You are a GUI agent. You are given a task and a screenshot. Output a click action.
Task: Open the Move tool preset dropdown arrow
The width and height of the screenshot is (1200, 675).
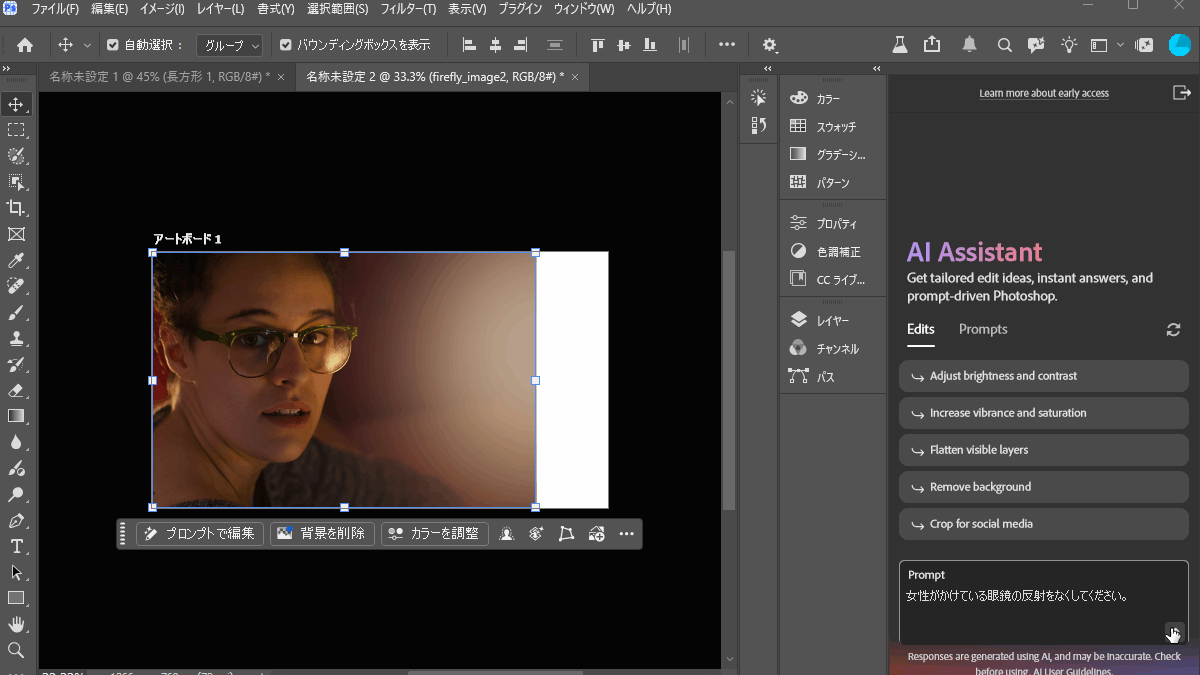(x=87, y=45)
